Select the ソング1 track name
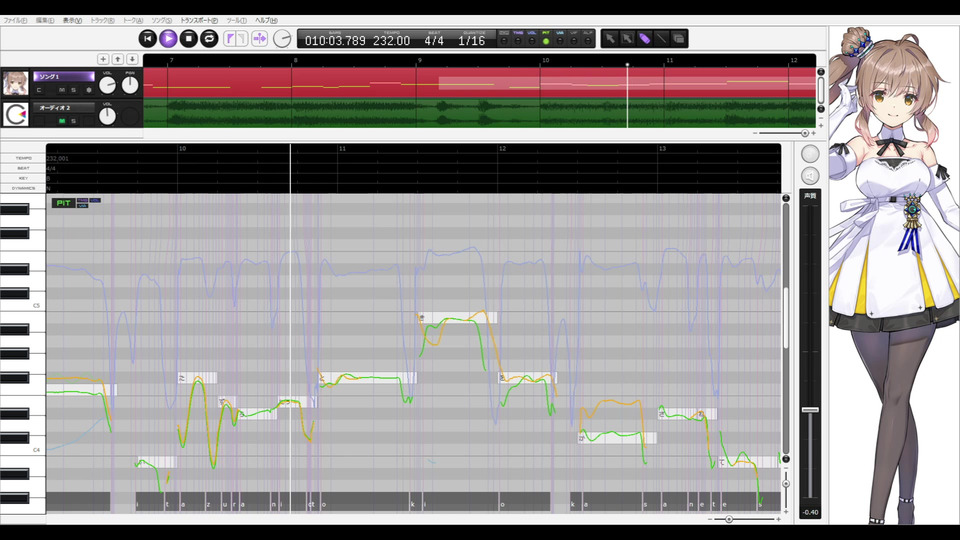960x540 pixels. (x=64, y=77)
